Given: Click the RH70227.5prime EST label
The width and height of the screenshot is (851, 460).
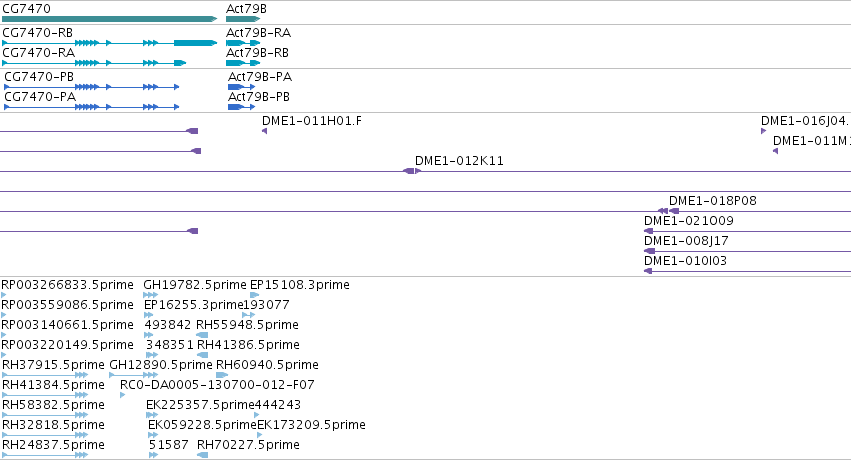Looking at the screenshot, I should 248,445.
